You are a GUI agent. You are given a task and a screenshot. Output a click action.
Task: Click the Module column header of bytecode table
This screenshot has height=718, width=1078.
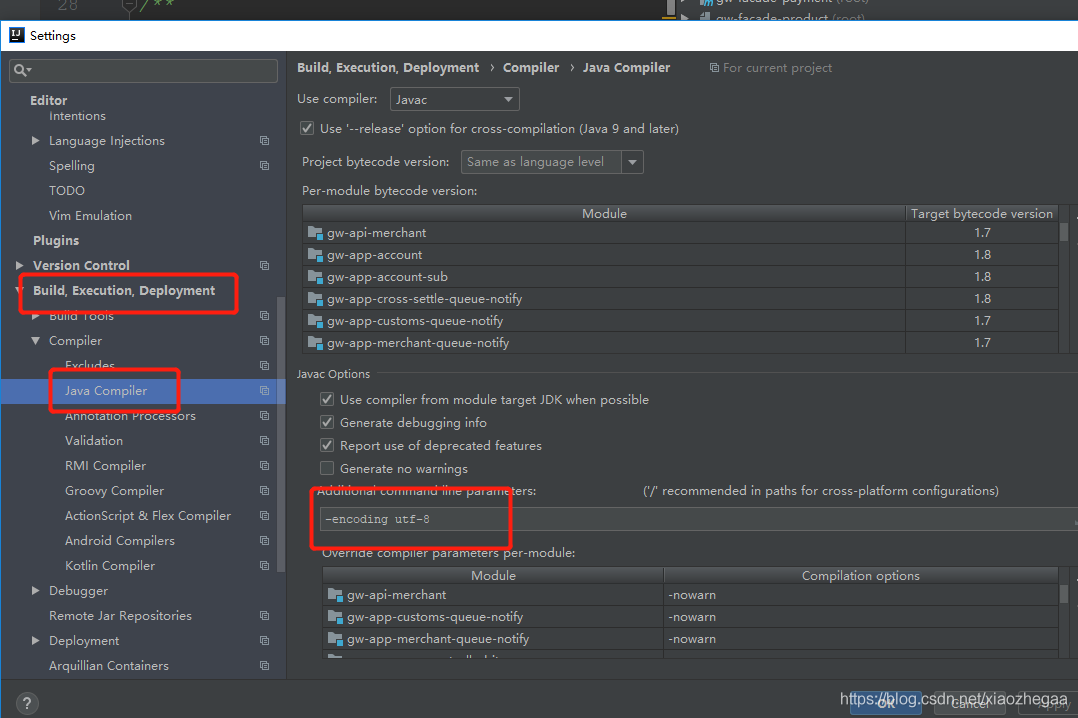tap(604, 213)
